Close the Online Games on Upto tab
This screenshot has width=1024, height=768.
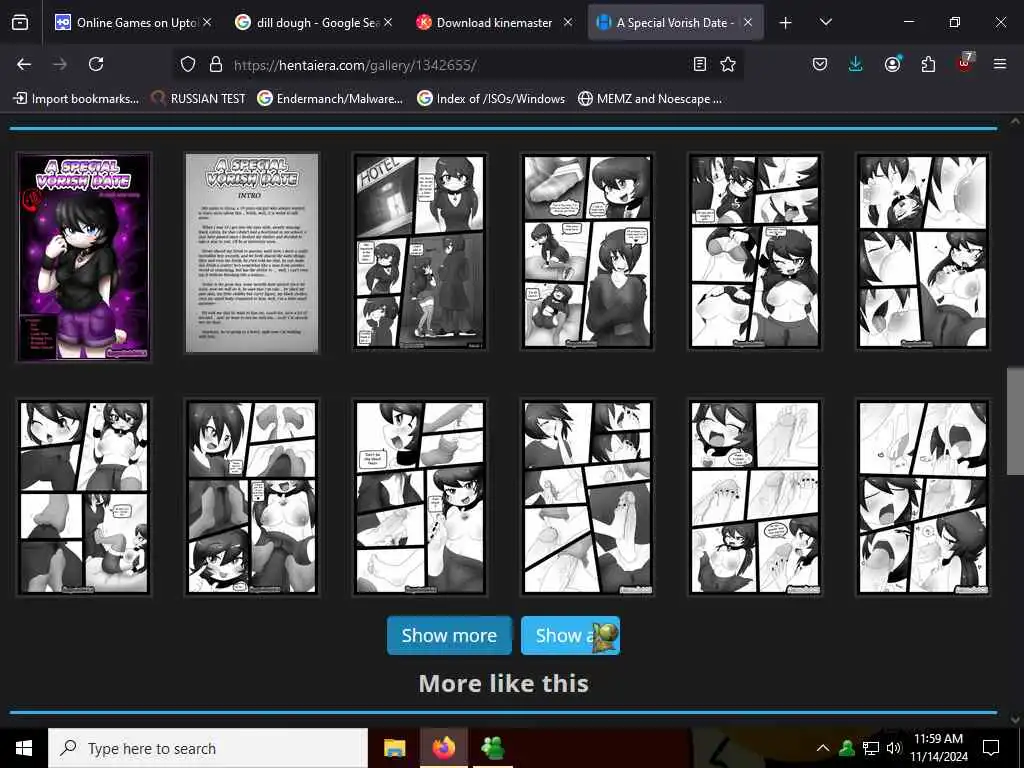(207, 22)
